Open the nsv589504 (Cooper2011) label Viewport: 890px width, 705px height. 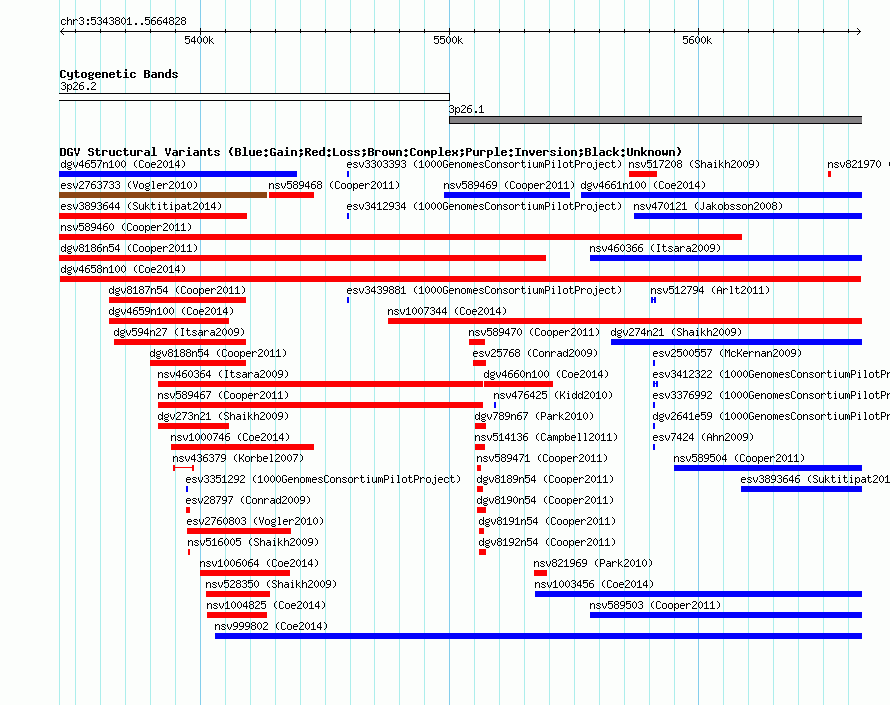click(x=739, y=459)
